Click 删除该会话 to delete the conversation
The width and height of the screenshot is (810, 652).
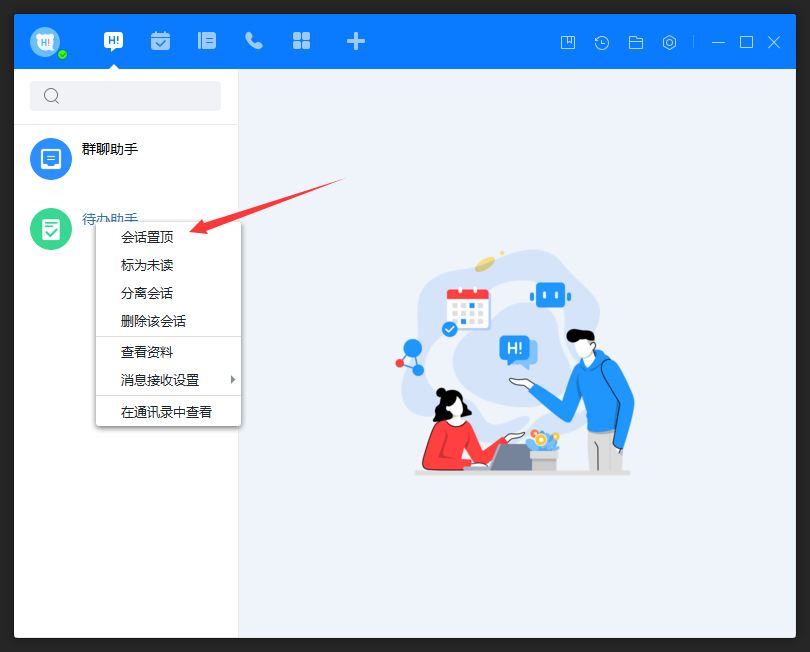(x=155, y=322)
